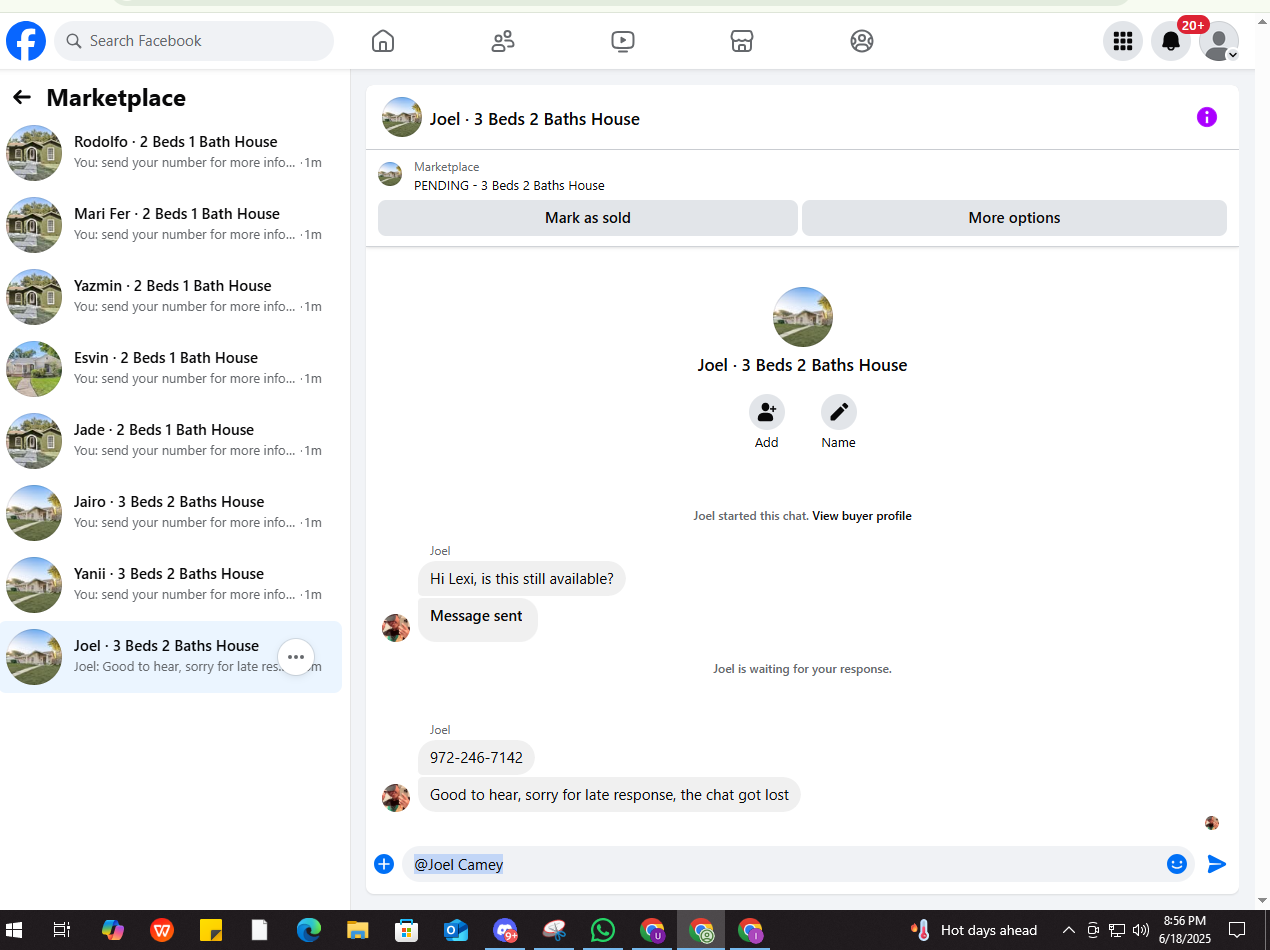The image size is (1270, 950).
Task: Open WhatsApp from the taskbar
Action: click(603, 930)
